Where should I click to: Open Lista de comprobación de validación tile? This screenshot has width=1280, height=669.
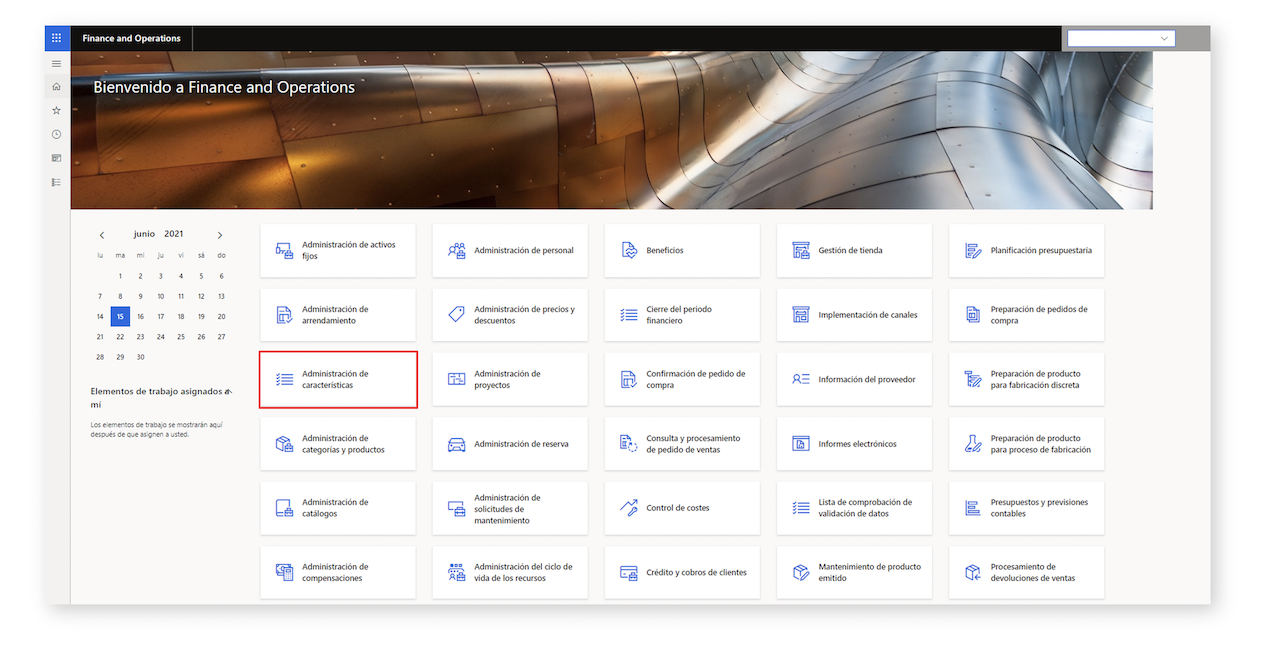coord(854,508)
